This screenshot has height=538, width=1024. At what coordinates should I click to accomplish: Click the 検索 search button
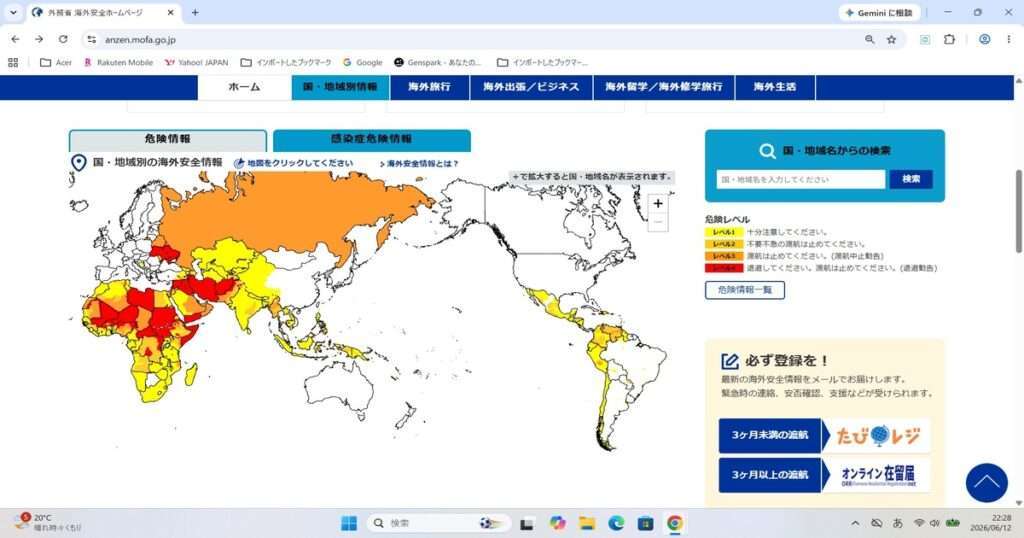[911, 180]
